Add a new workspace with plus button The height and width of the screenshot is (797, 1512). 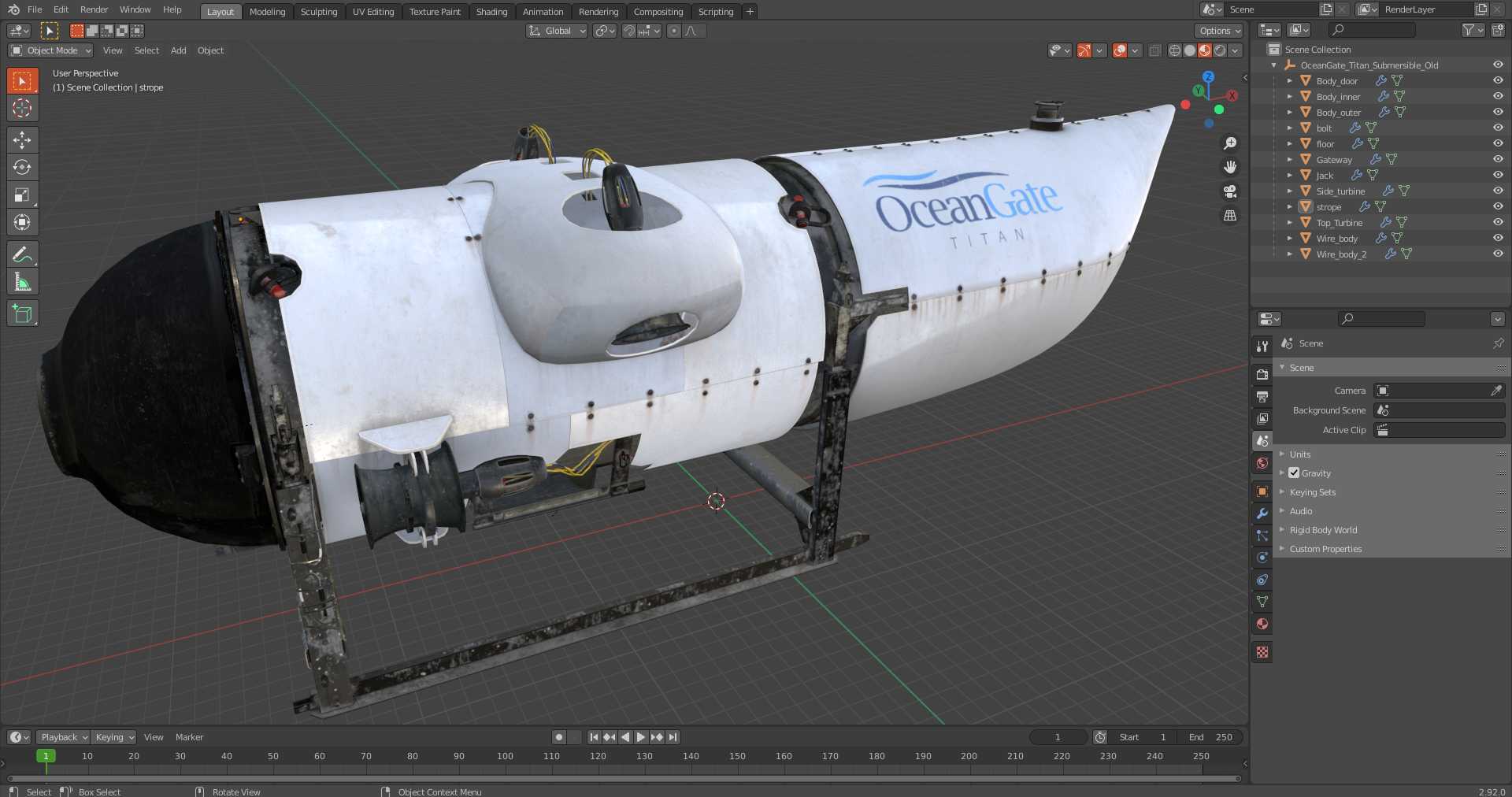pyautogui.click(x=750, y=12)
